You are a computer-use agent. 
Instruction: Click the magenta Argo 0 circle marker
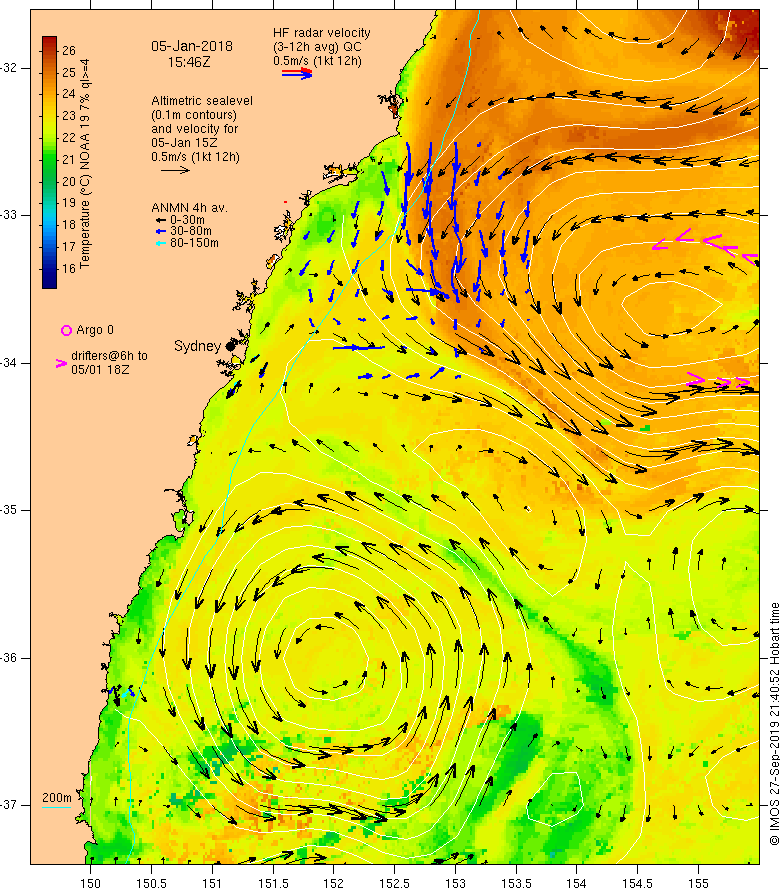[66, 330]
